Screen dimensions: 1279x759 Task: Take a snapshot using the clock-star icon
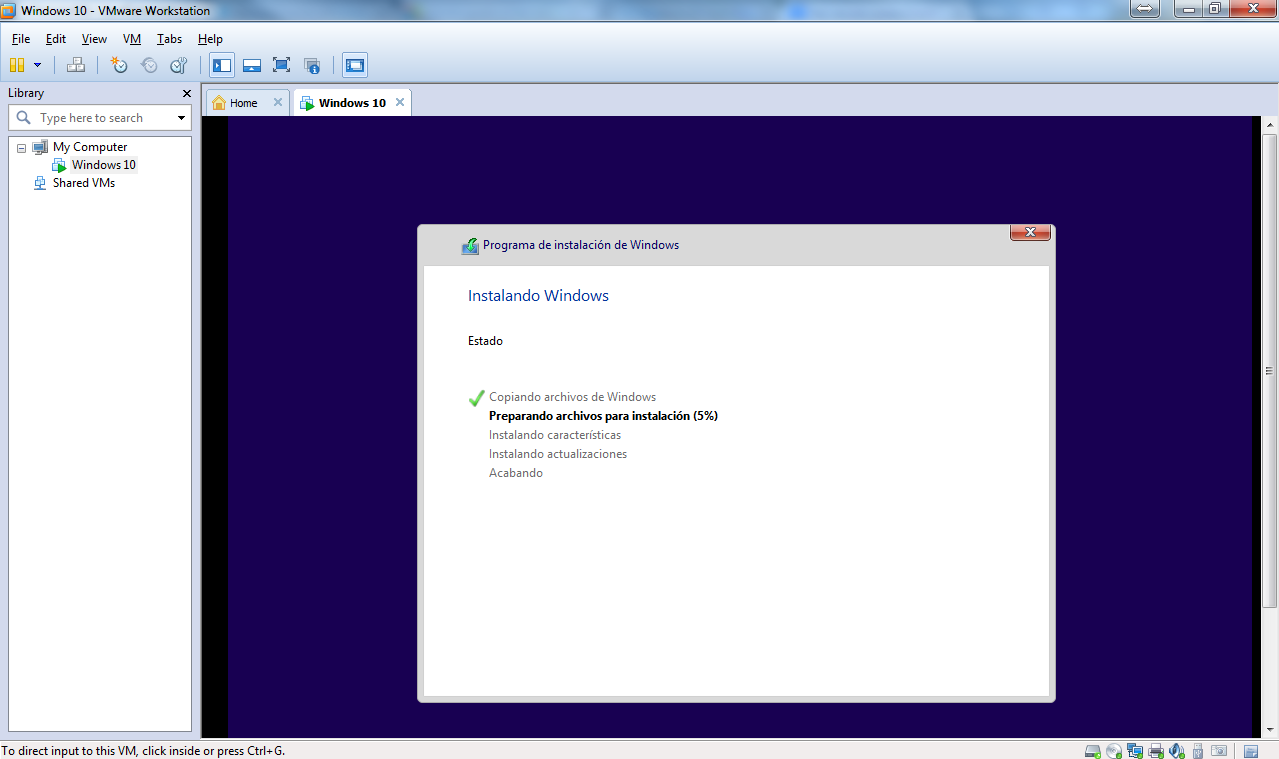pyautogui.click(x=119, y=66)
